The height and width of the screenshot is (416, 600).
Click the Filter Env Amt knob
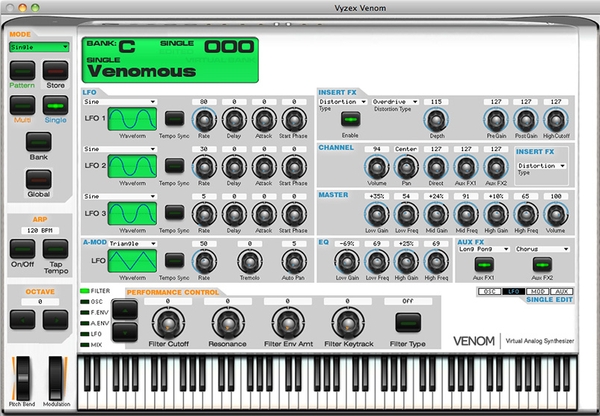pos(288,323)
